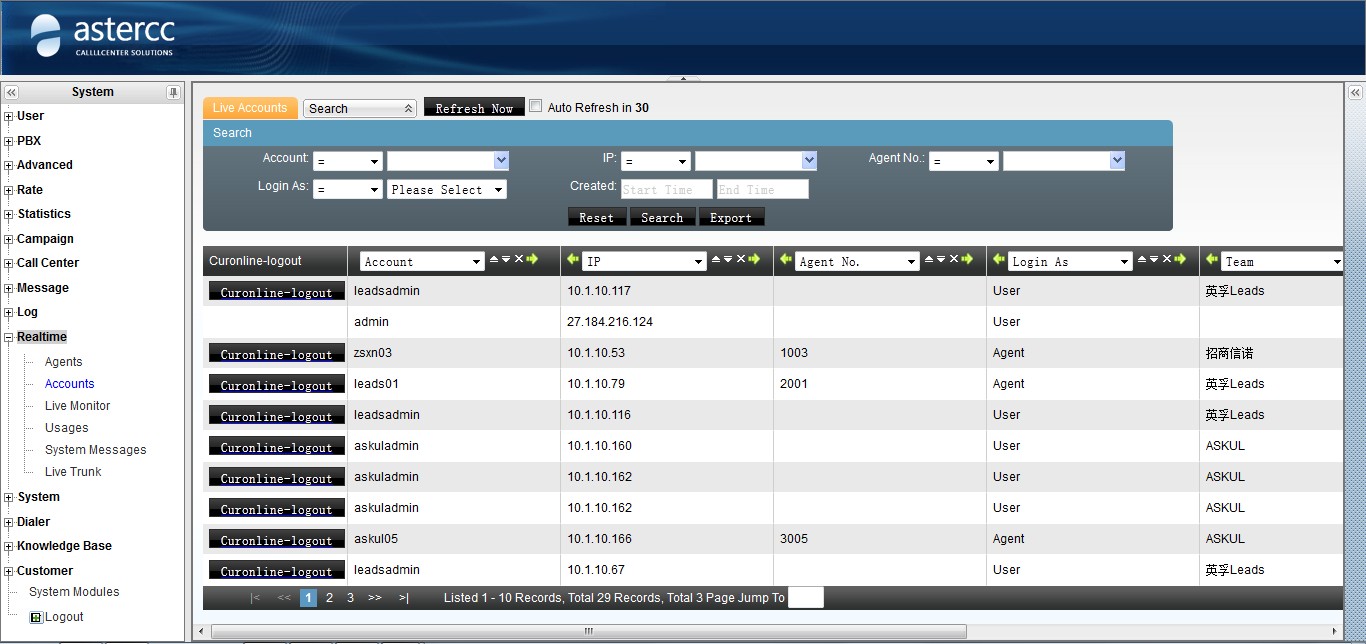The height and width of the screenshot is (644, 1366).
Task: Click the Refresh Now button
Action: pyautogui.click(x=474, y=108)
